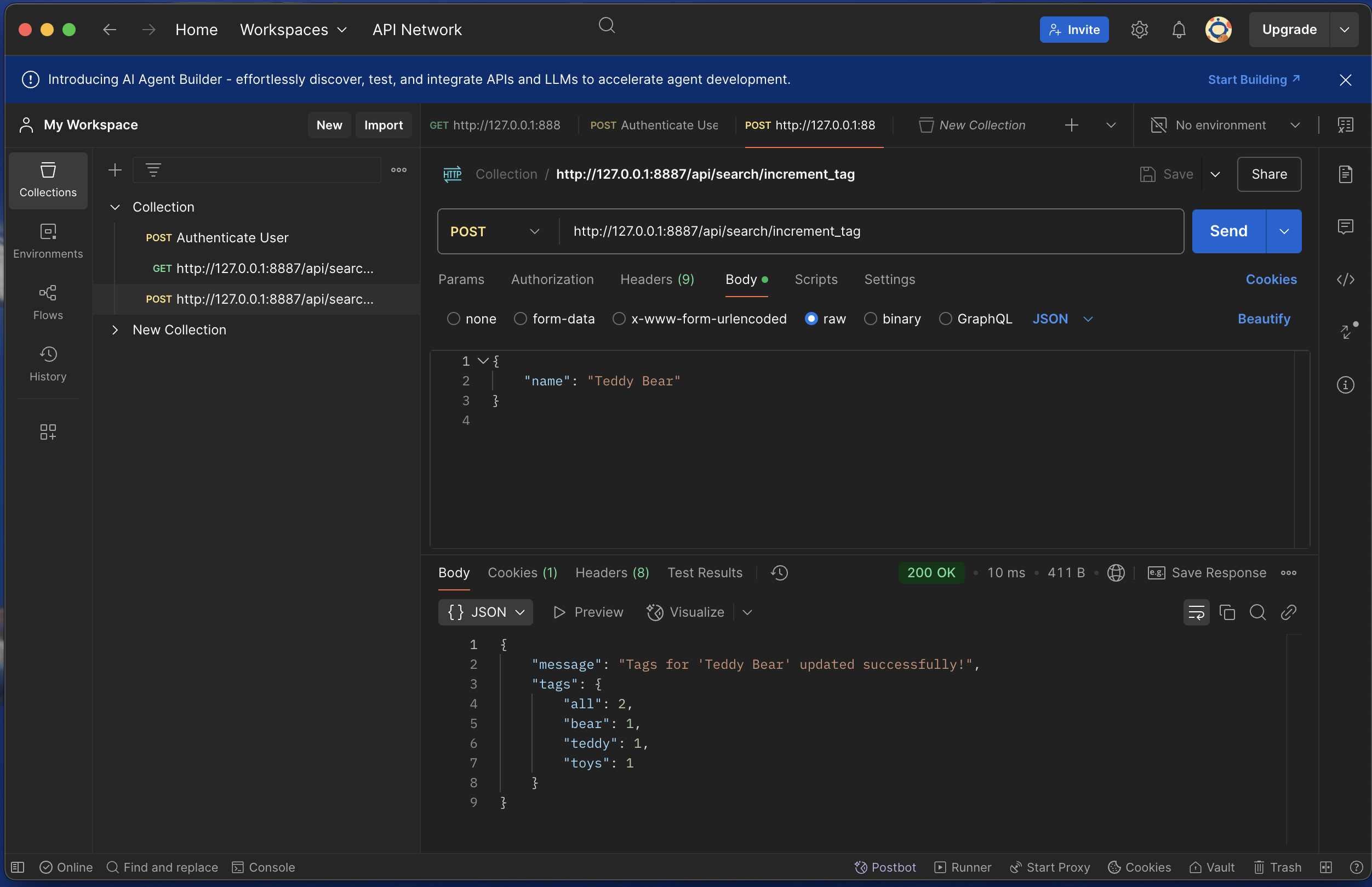Viewport: 1372px width, 887px height.
Task: Expand the New Collection folder
Action: coord(115,329)
